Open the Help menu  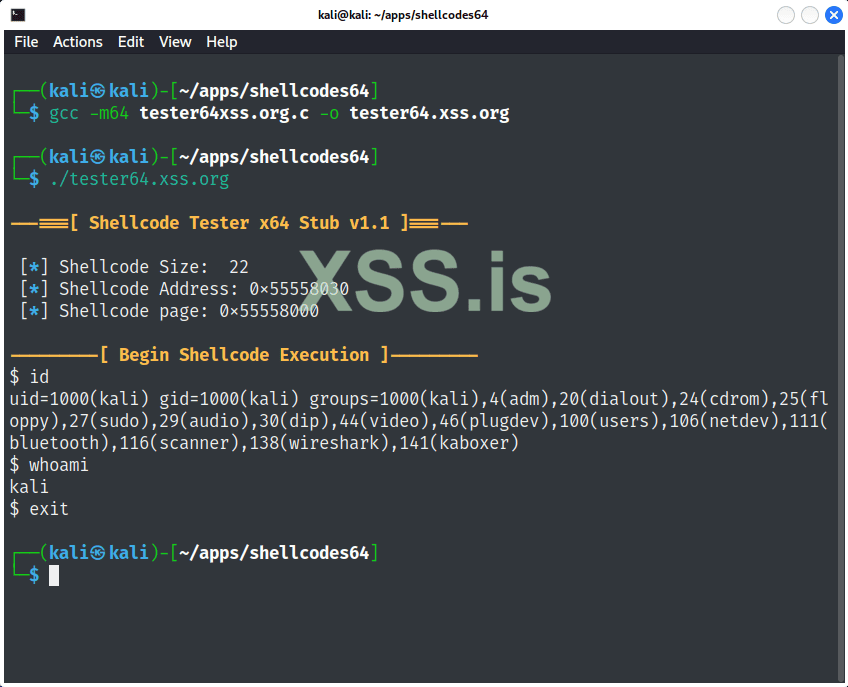point(222,41)
